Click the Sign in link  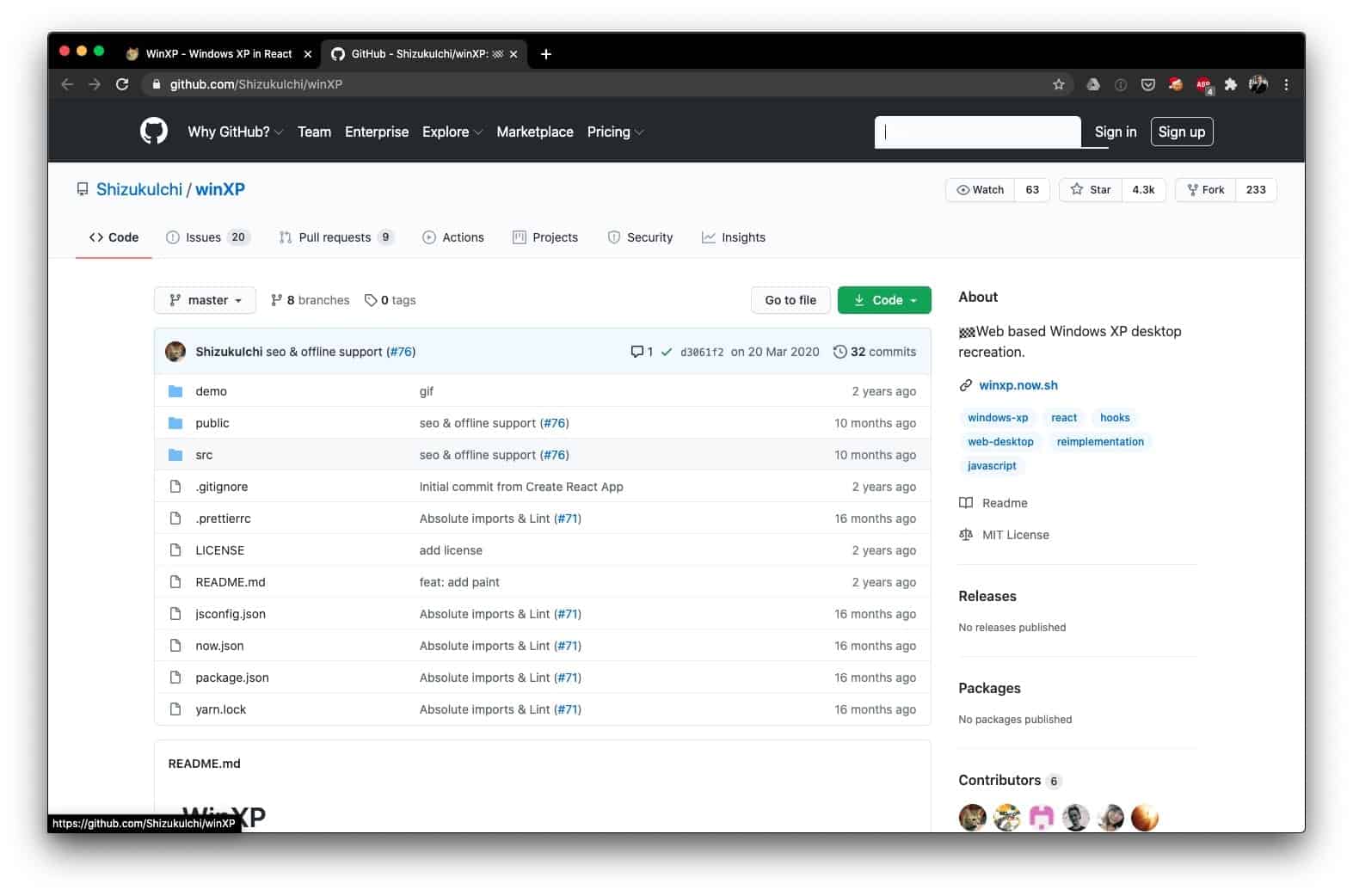pos(1116,132)
